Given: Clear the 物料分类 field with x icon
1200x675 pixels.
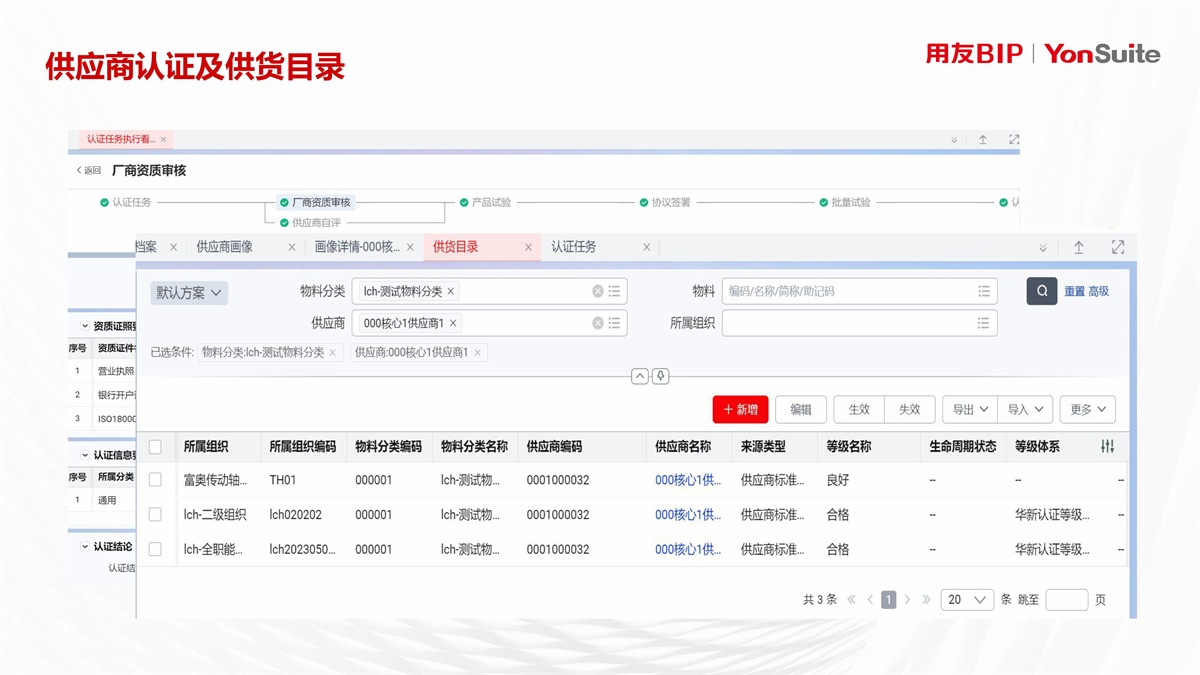Looking at the screenshot, I should pos(598,291).
